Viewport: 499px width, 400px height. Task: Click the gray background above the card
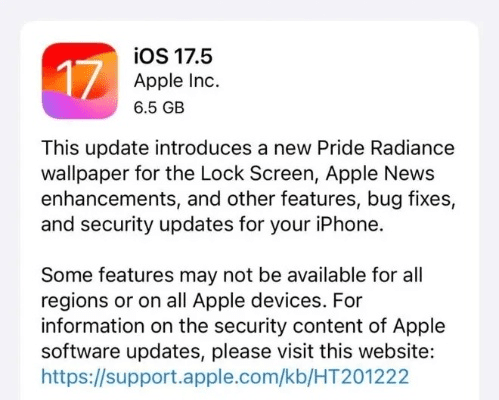click(249, 9)
